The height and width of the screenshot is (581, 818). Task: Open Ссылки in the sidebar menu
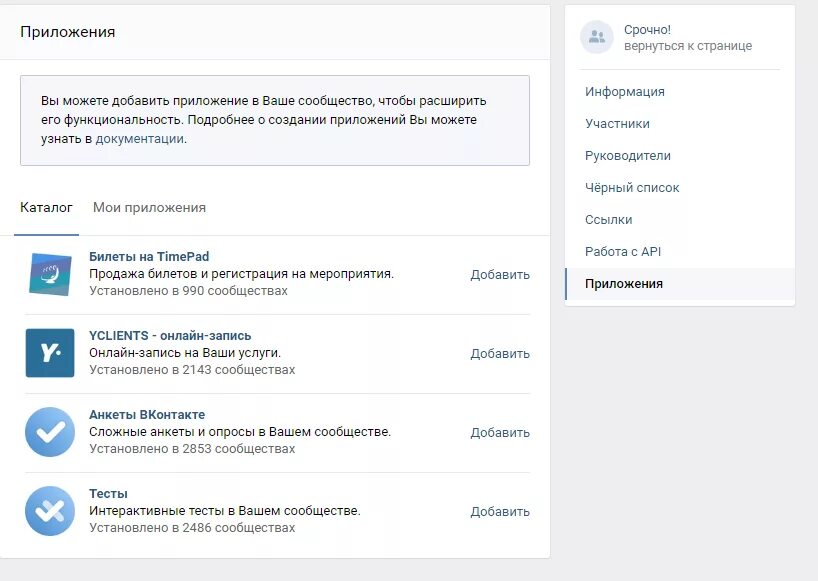[x=608, y=220]
